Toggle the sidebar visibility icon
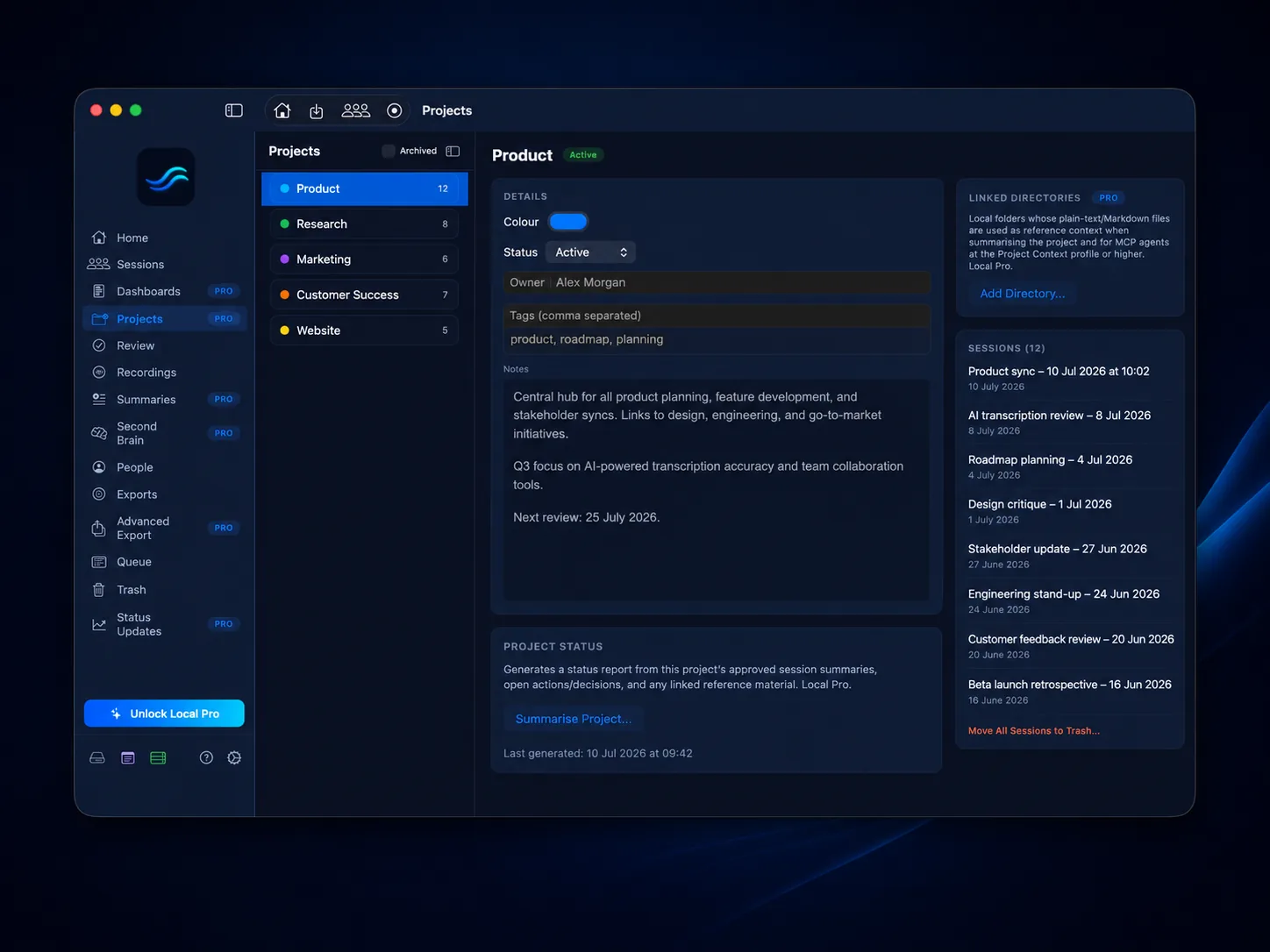Image resolution: width=1270 pixels, height=952 pixels. click(x=233, y=110)
